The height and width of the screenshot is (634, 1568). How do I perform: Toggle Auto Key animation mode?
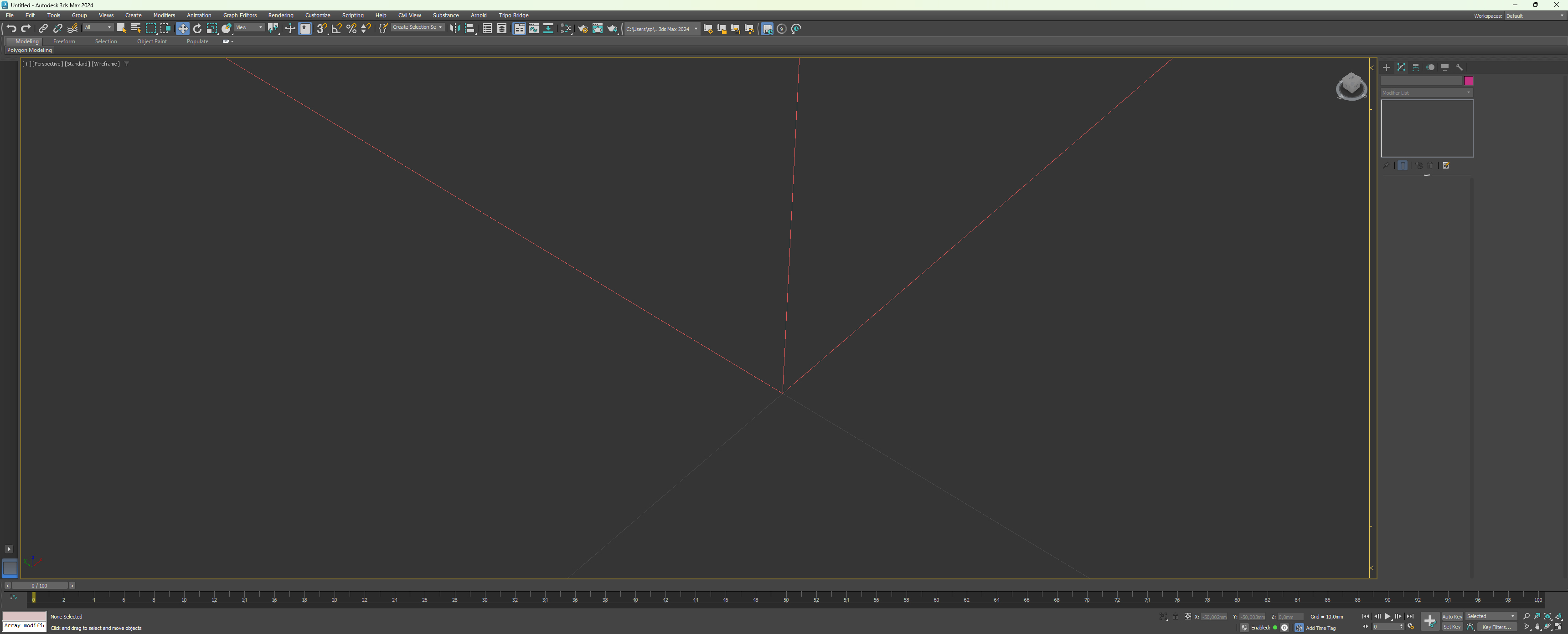click(x=1452, y=616)
